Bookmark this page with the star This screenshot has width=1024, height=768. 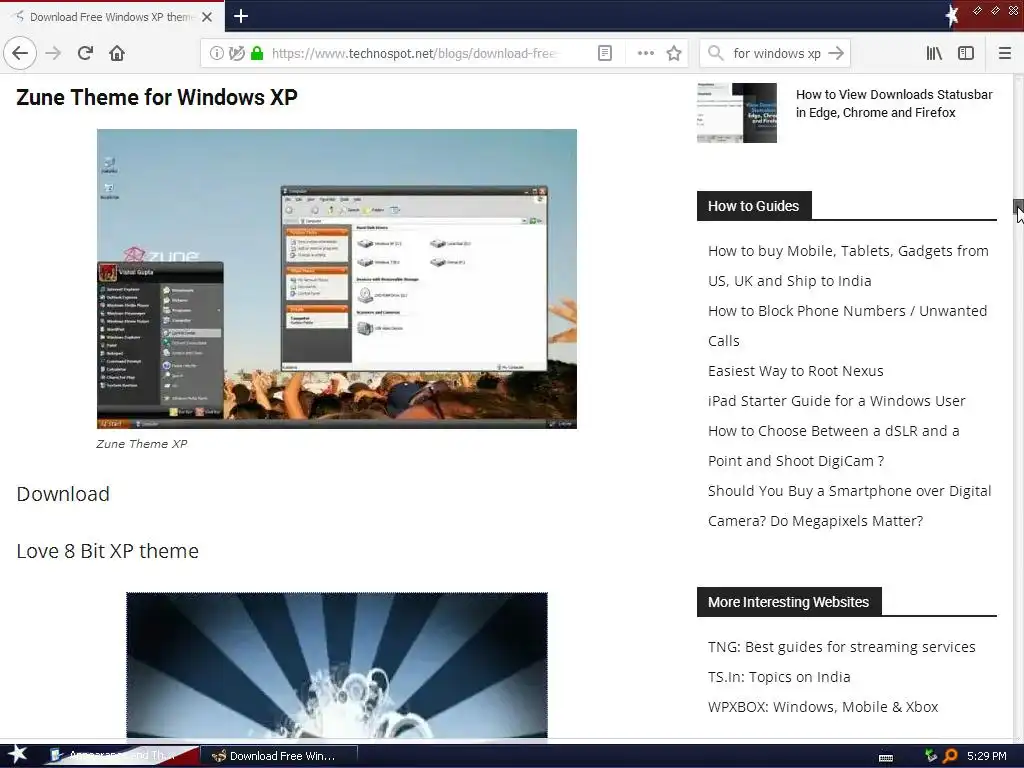click(x=674, y=53)
